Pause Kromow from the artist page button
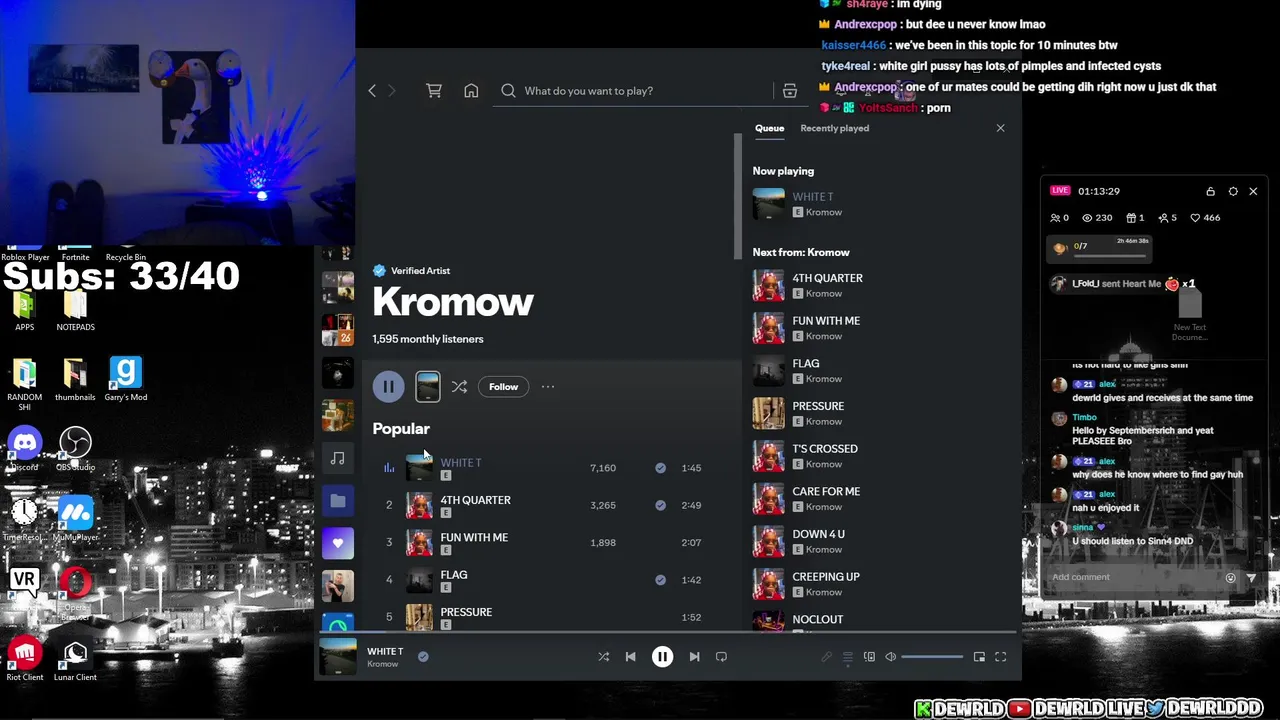The height and width of the screenshot is (720, 1280). click(x=388, y=386)
